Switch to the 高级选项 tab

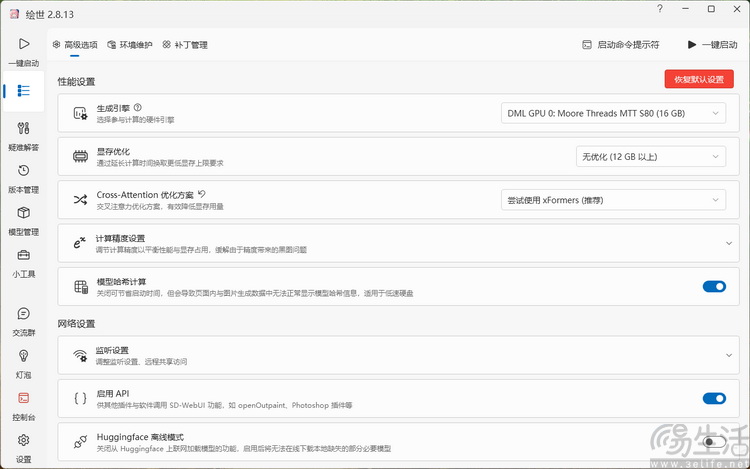point(75,45)
